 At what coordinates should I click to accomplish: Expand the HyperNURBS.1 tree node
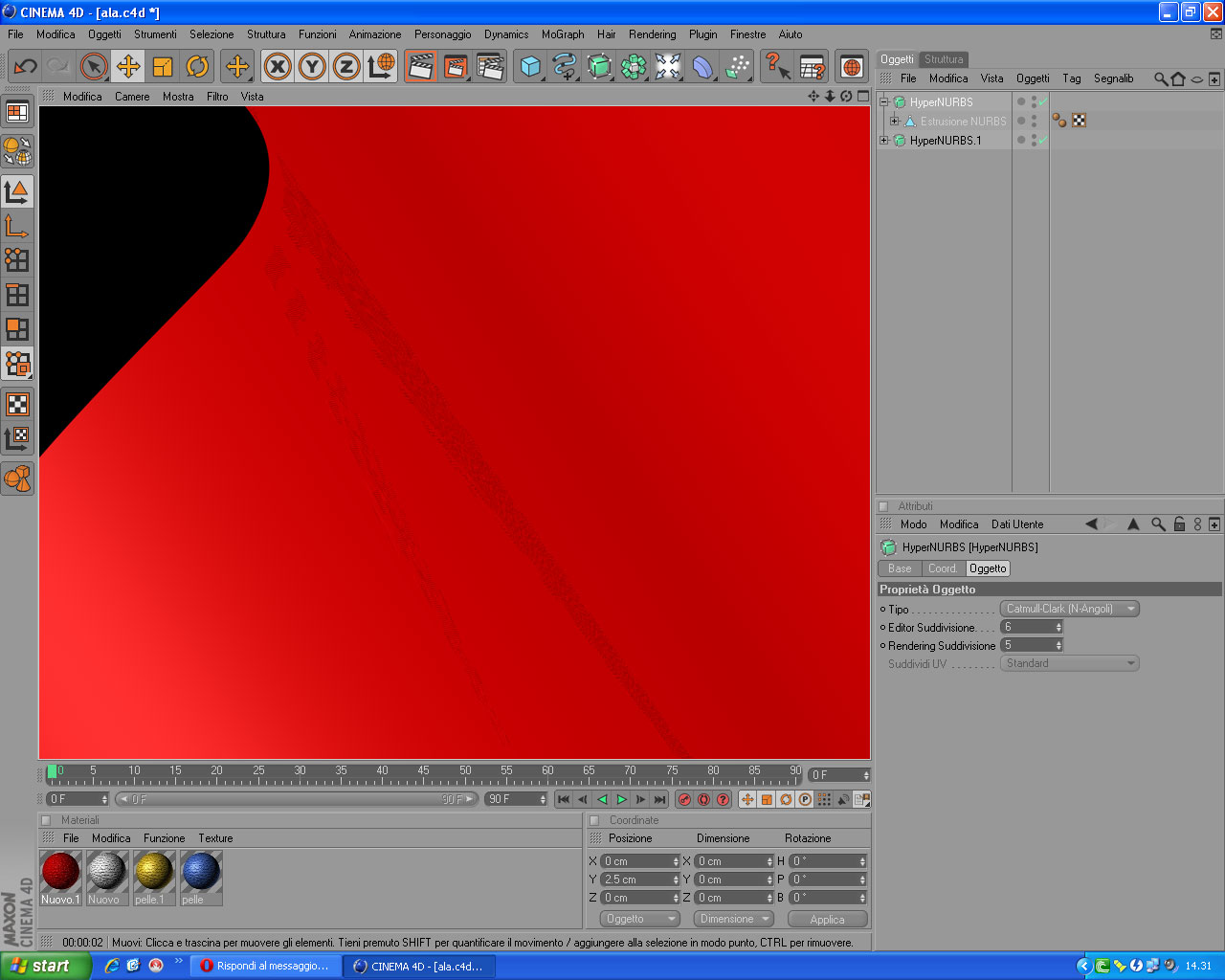(884, 140)
